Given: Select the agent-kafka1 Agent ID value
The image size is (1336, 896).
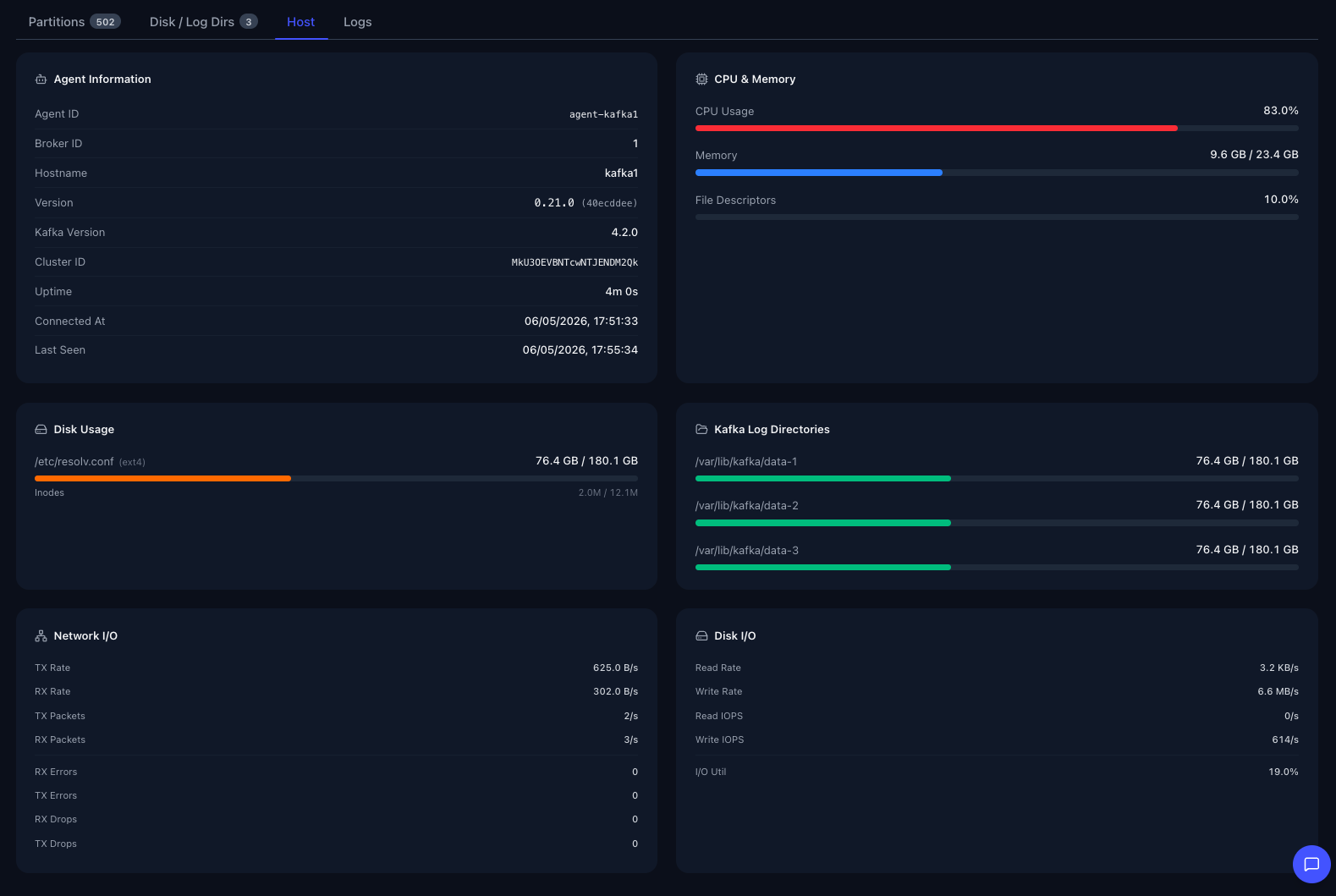Looking at the screenshot, I should pos(603,114).
